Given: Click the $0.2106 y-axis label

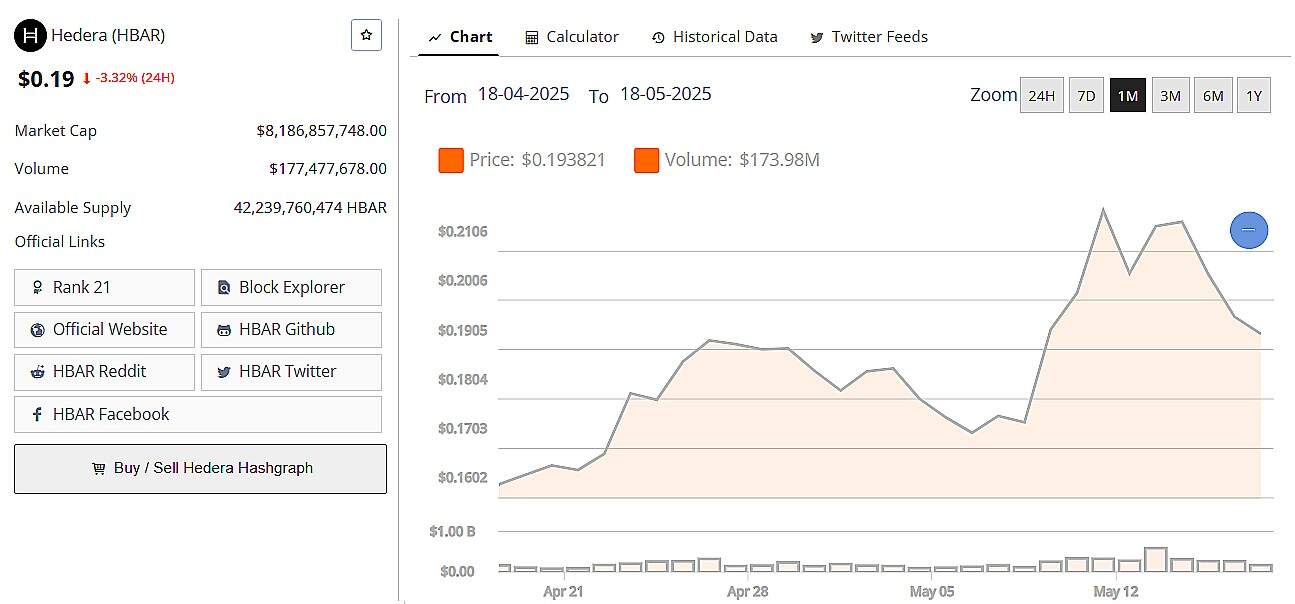Looking at the screenshot, I should pos(462,232).
